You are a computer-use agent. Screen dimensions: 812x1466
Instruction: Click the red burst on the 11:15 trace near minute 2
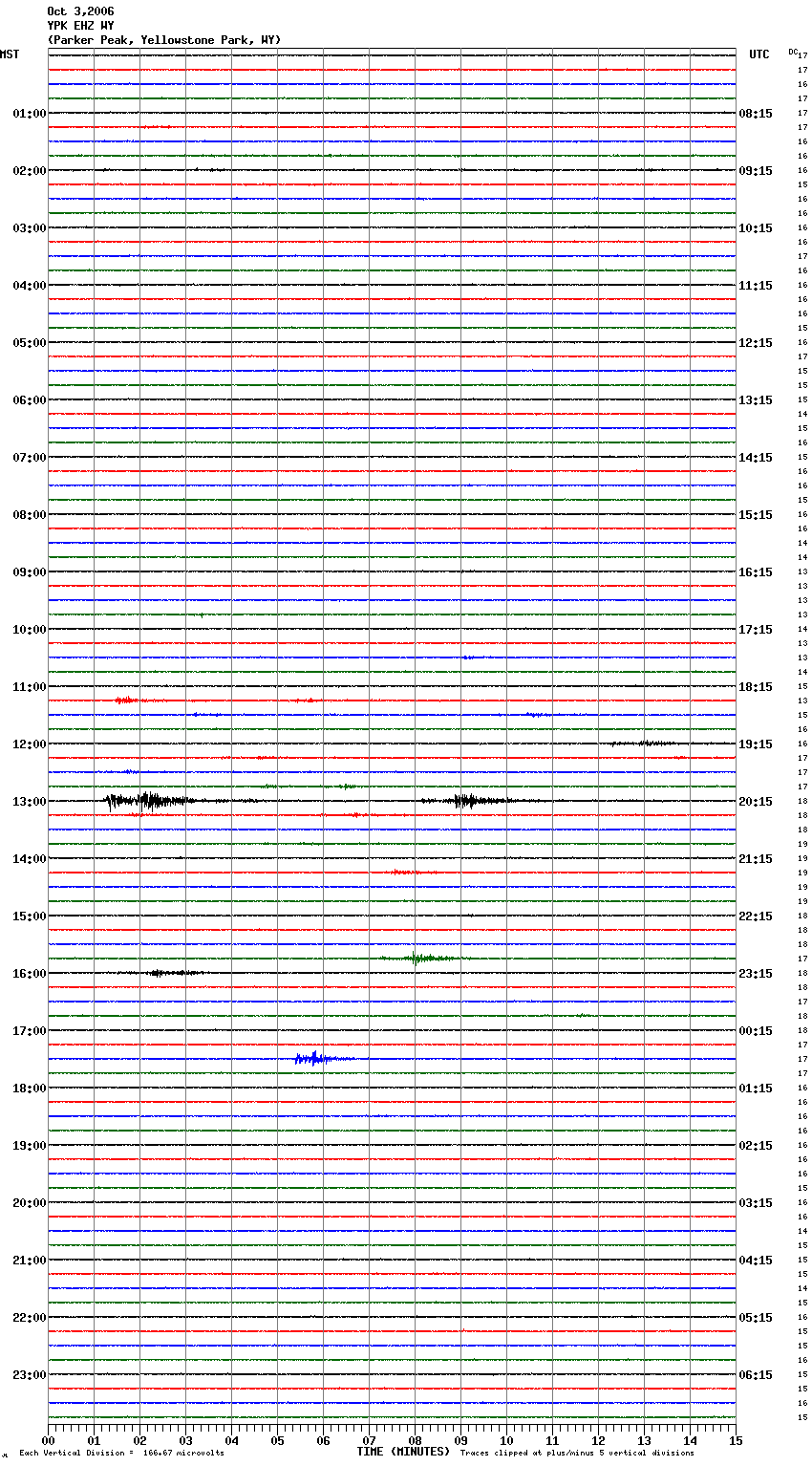pyautogui.click(x=126, y=701)
